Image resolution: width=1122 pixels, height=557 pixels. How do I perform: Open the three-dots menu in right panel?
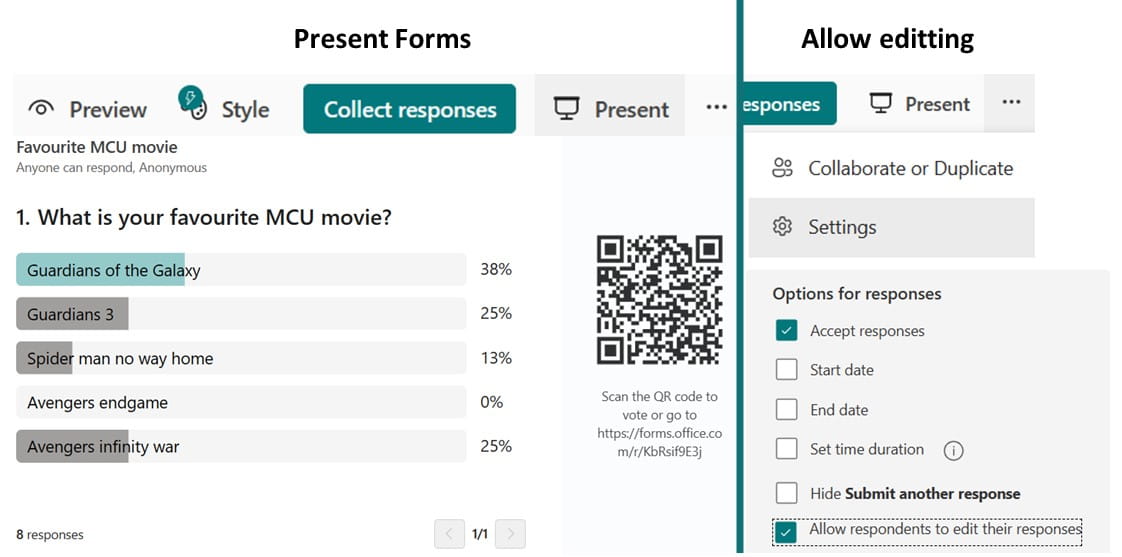click(1011, 103)
